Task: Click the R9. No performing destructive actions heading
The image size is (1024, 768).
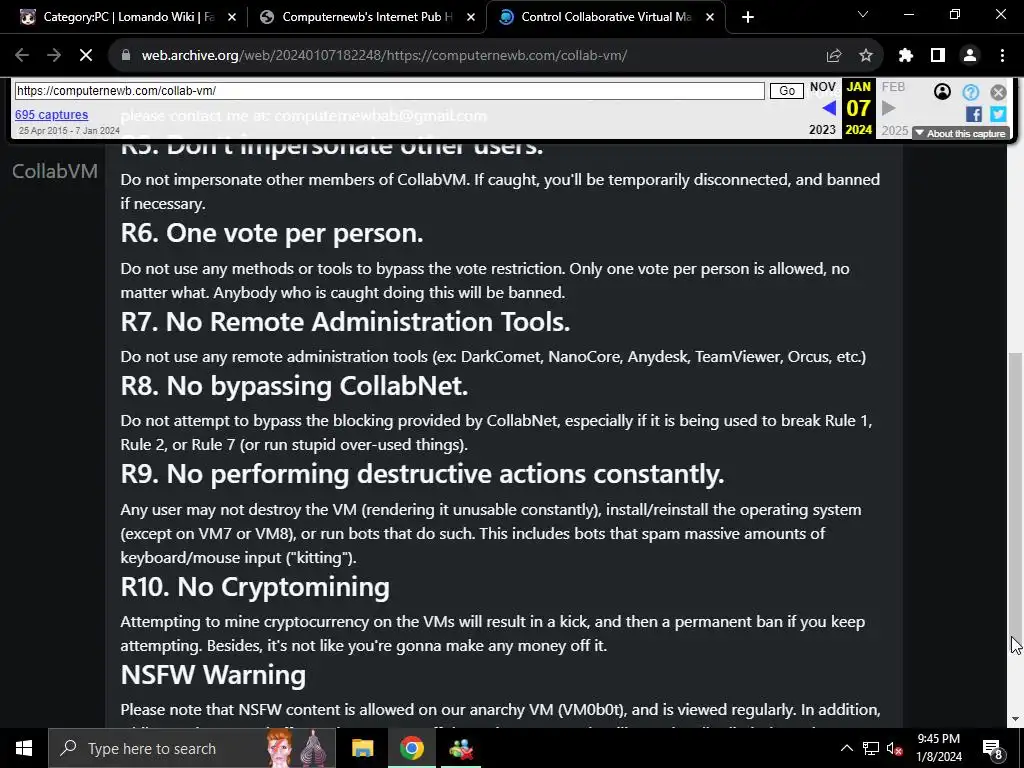Action: click(423, 474)
